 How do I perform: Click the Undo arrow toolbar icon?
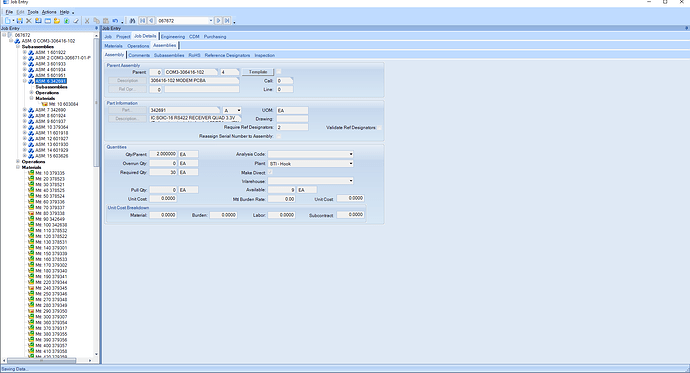pos(115,21)
